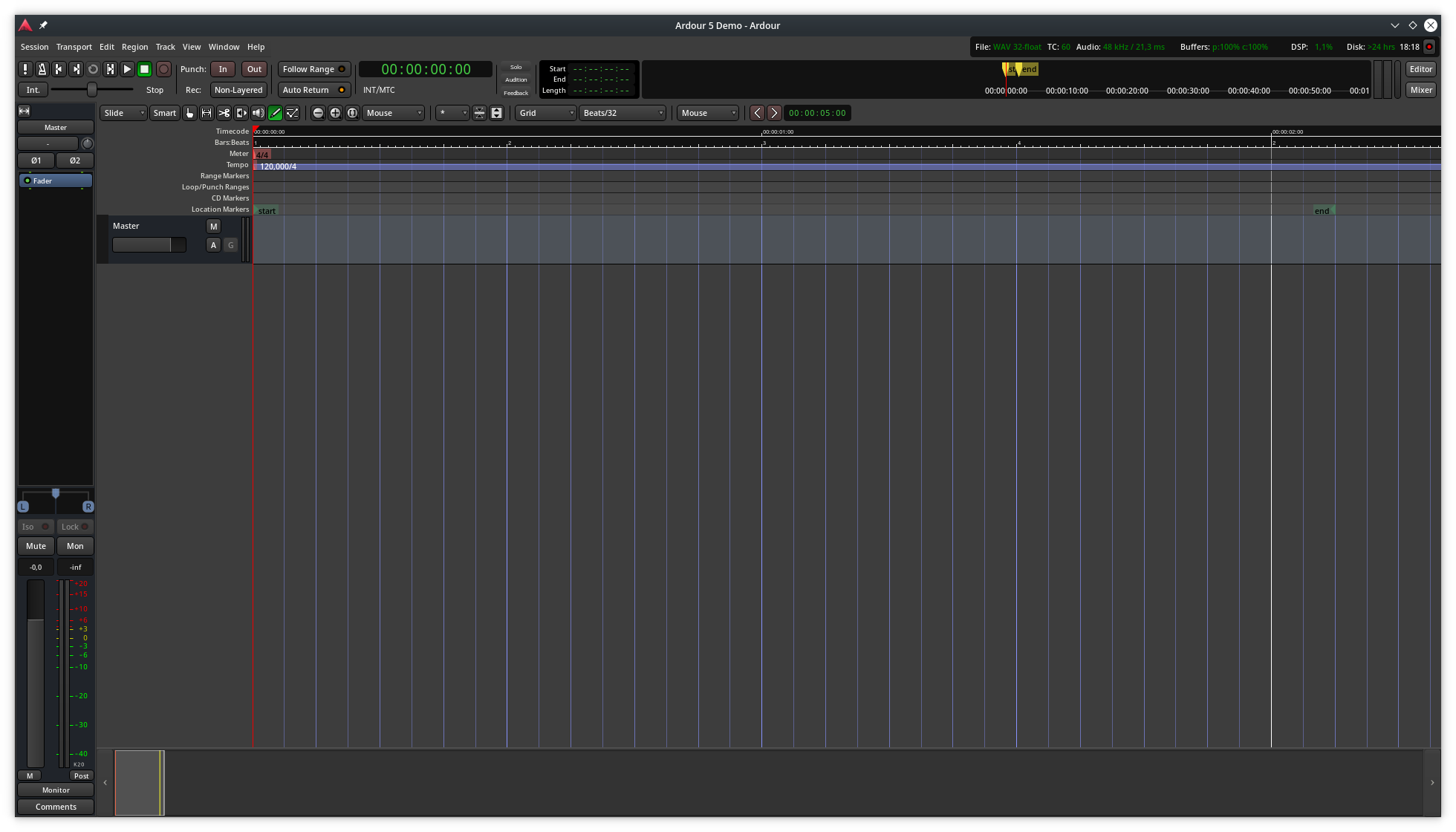Expand the Grid snap mode dropdown
This screenshot has width=1456, height=832.
(x=546, y=113)
